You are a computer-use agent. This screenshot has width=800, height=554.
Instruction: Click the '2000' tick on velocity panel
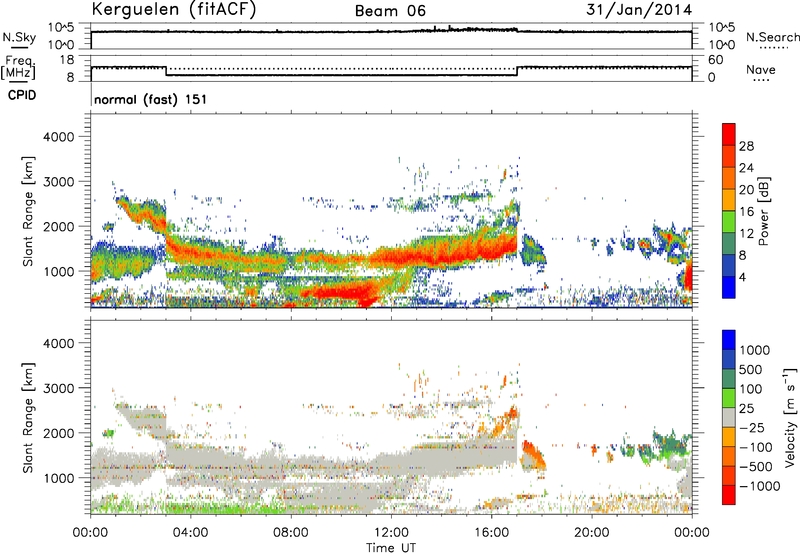click(59, 433)
